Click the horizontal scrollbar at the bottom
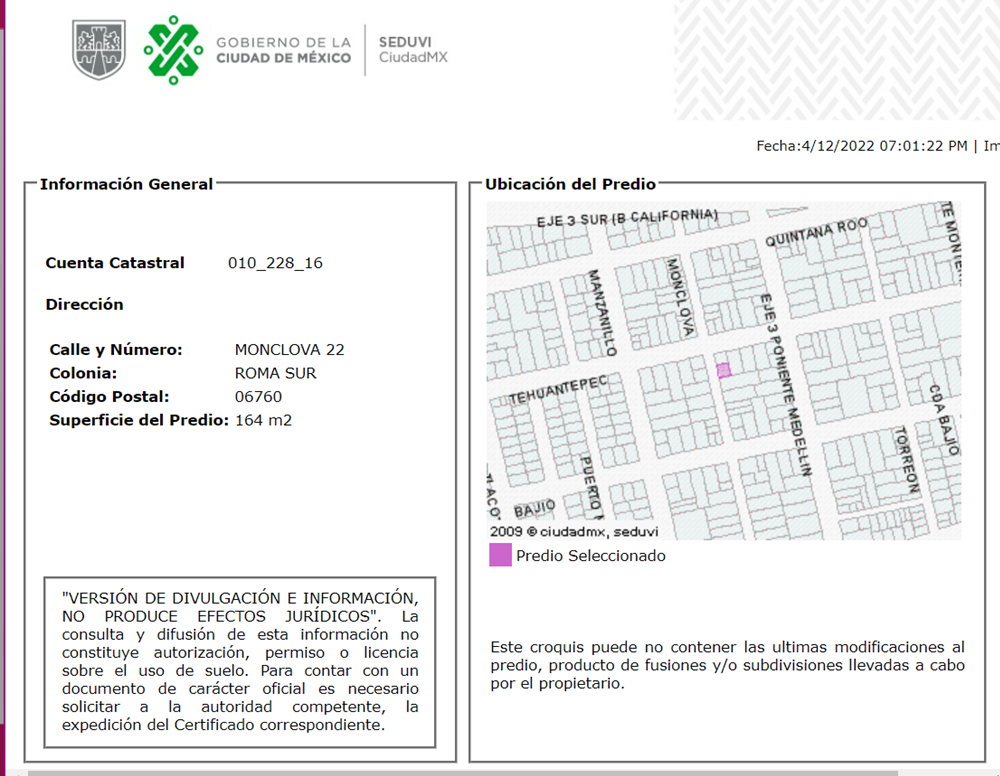The height and width of the screenshot is (776, 1000). click(x=462, y=773)
